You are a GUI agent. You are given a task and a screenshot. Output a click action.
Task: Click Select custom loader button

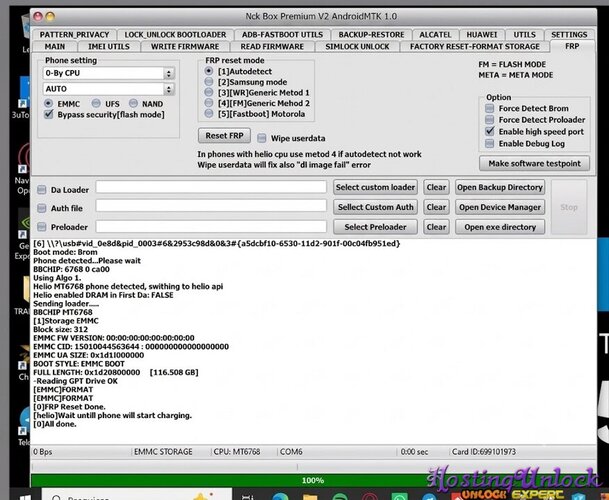[x=375, y=187]
